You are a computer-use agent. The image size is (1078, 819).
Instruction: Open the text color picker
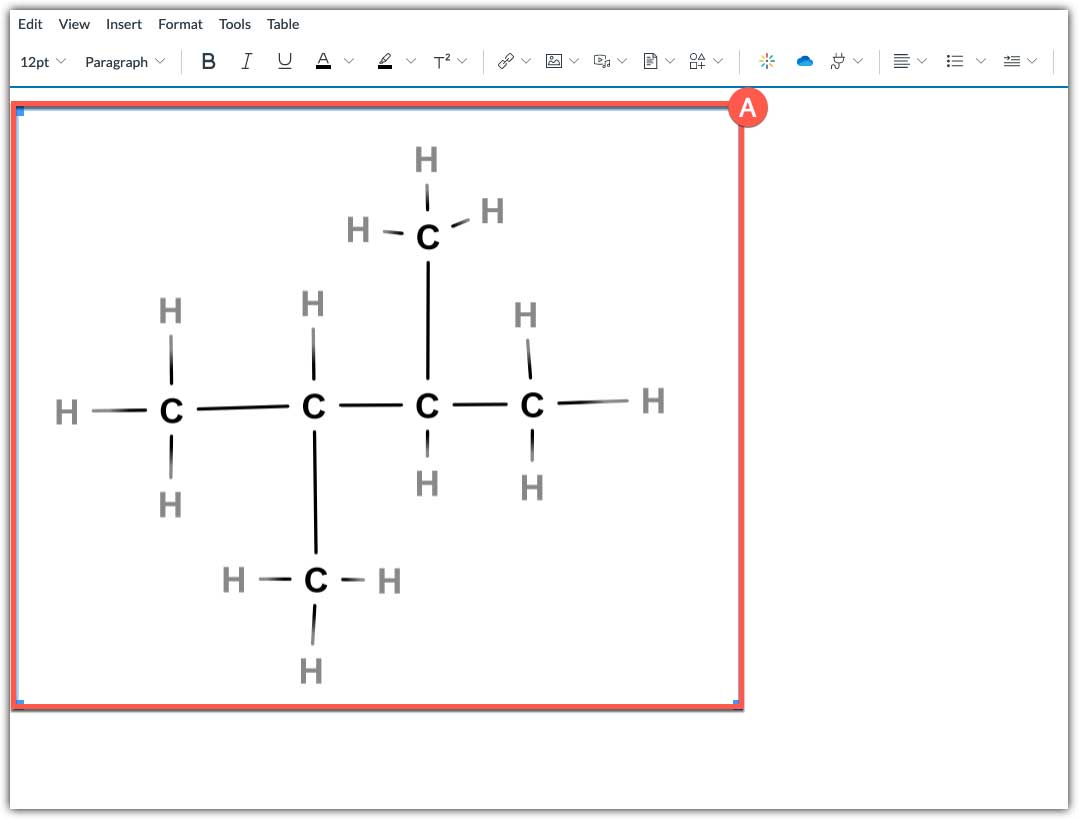pos(323,61)
